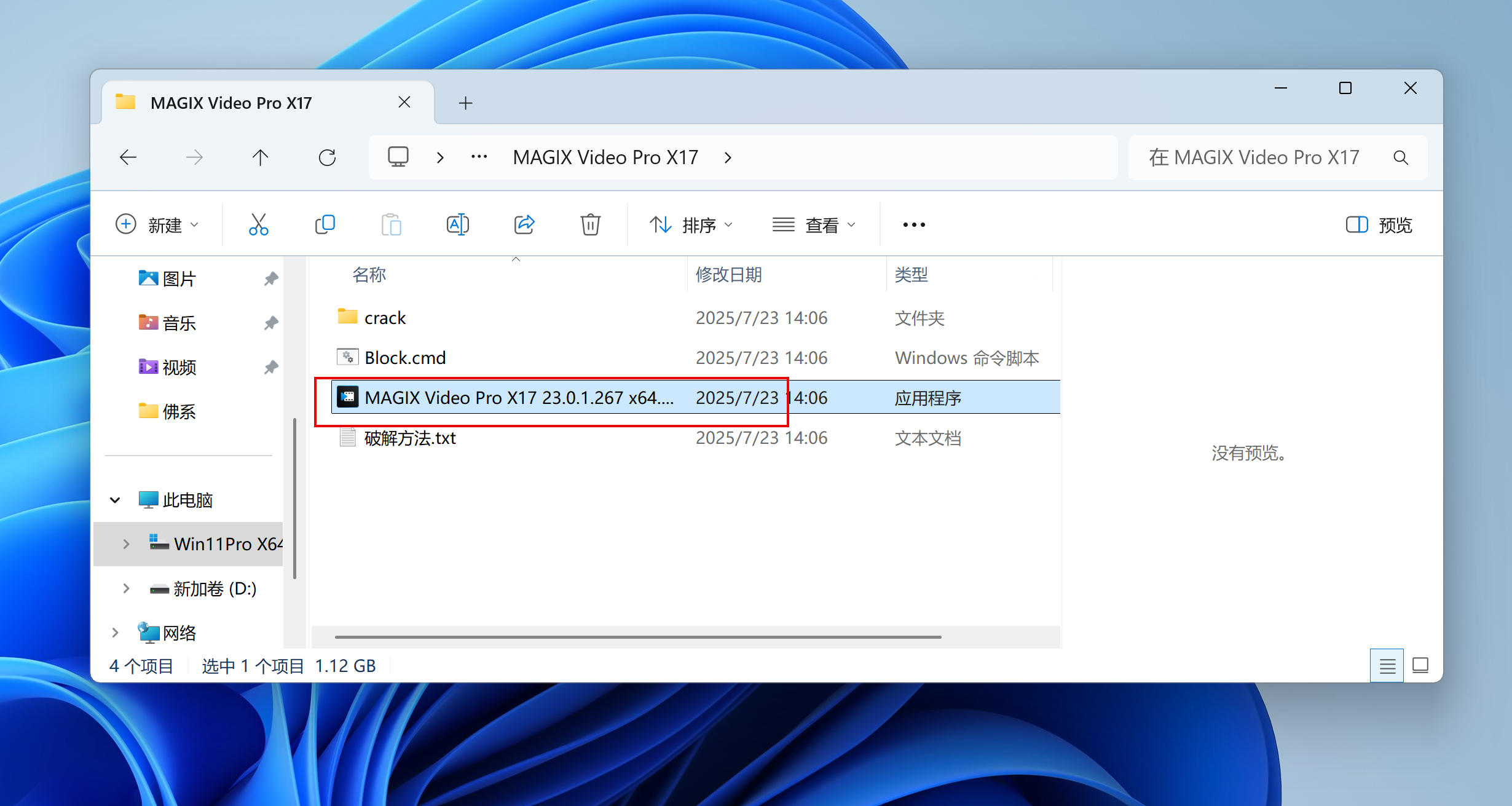Click the Rename icon in toolbar
The image size is (1512, 806).
tap(457, 225)
